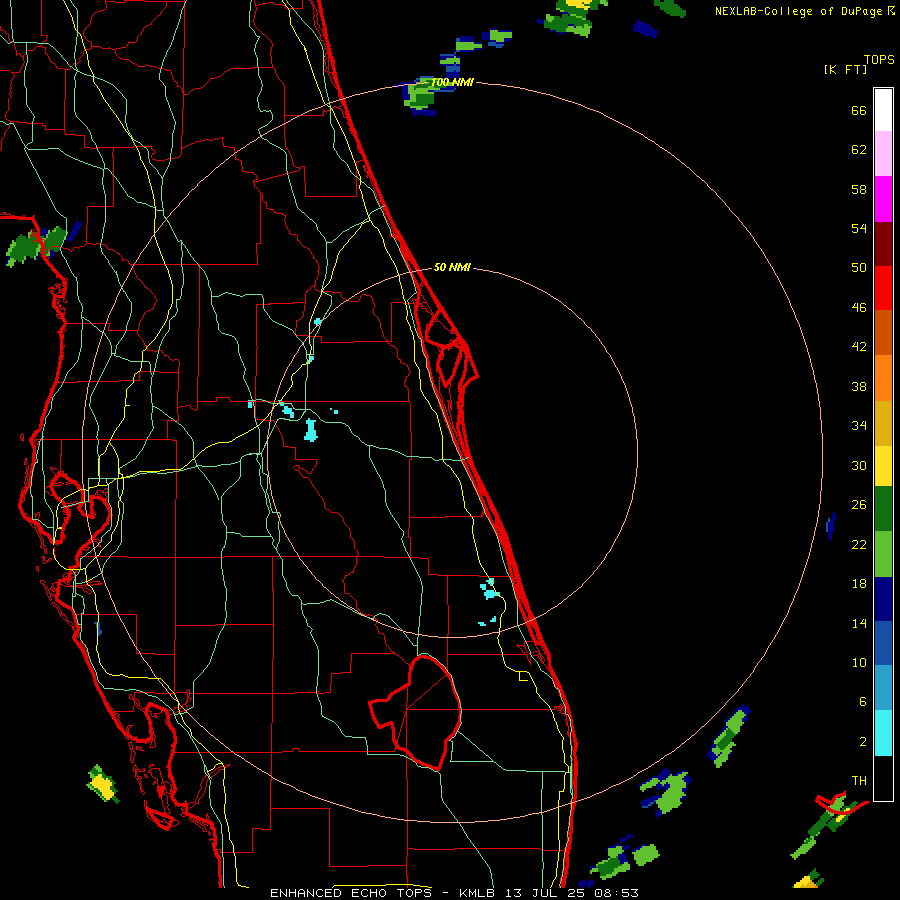Click the '22' legend value
This screenshot has height=900, width=900.
point(859,544)
